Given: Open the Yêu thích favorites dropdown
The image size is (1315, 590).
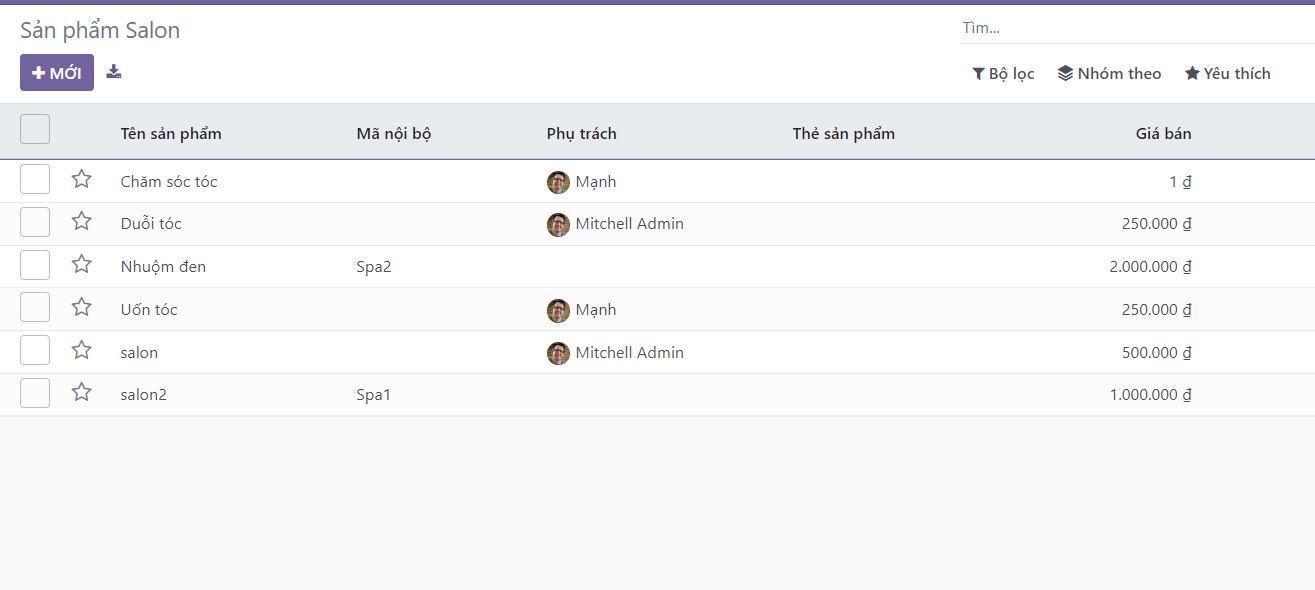Looking at the screenshot, I should pyautogui.click(x=1227, y=74).
